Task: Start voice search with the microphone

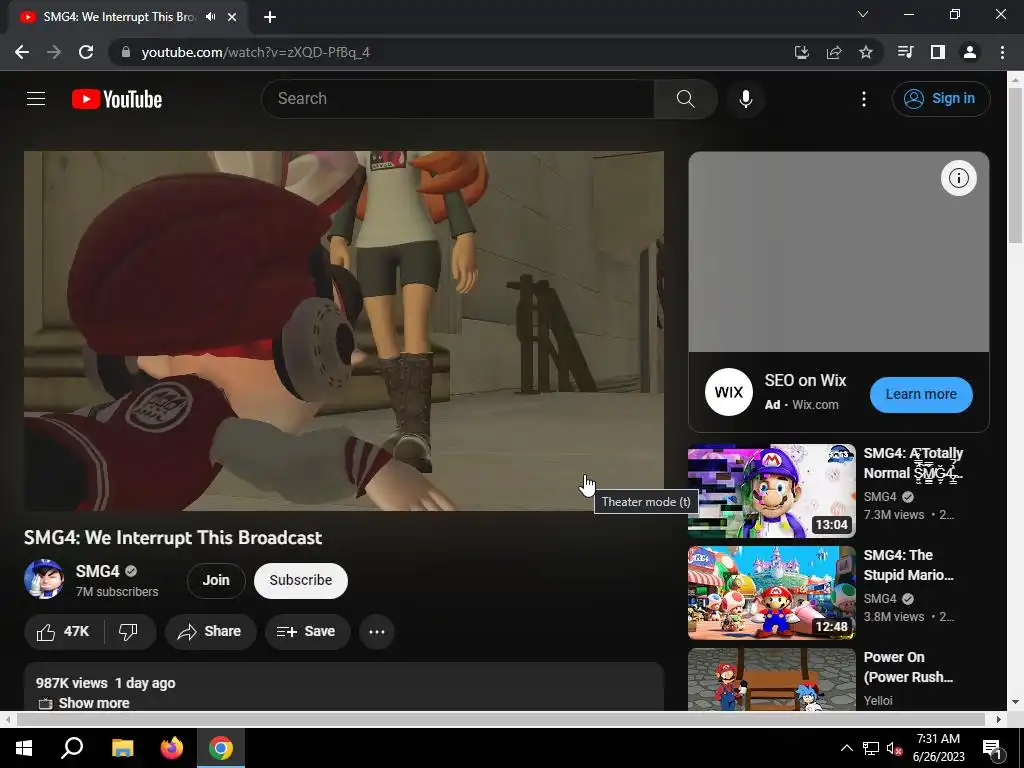Action: (745, 99)
